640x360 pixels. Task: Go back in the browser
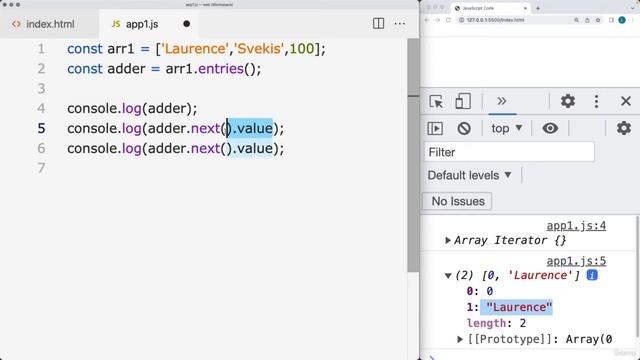point(427,20)
